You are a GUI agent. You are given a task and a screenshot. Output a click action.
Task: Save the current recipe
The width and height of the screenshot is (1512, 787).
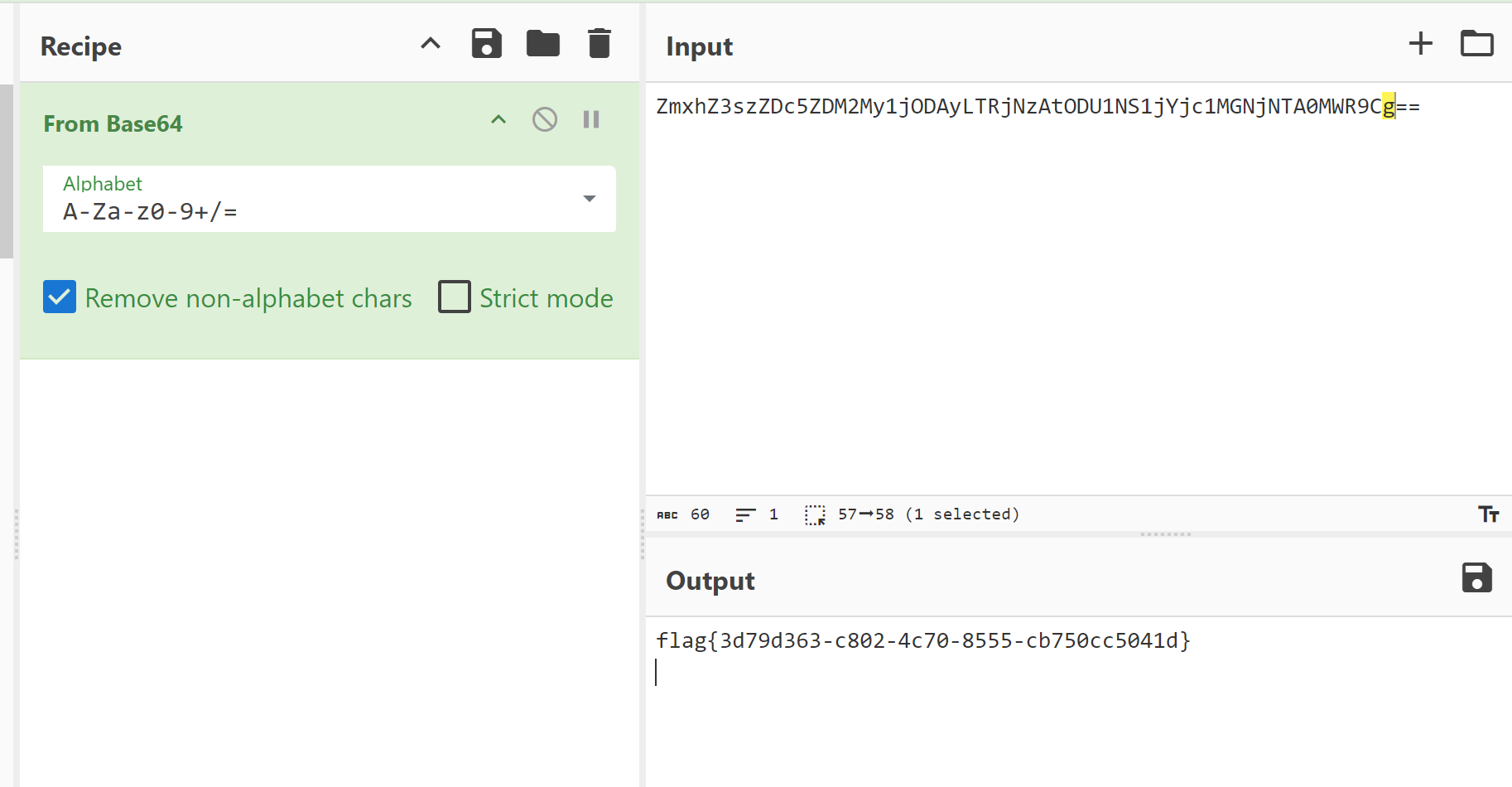[487, 43]
